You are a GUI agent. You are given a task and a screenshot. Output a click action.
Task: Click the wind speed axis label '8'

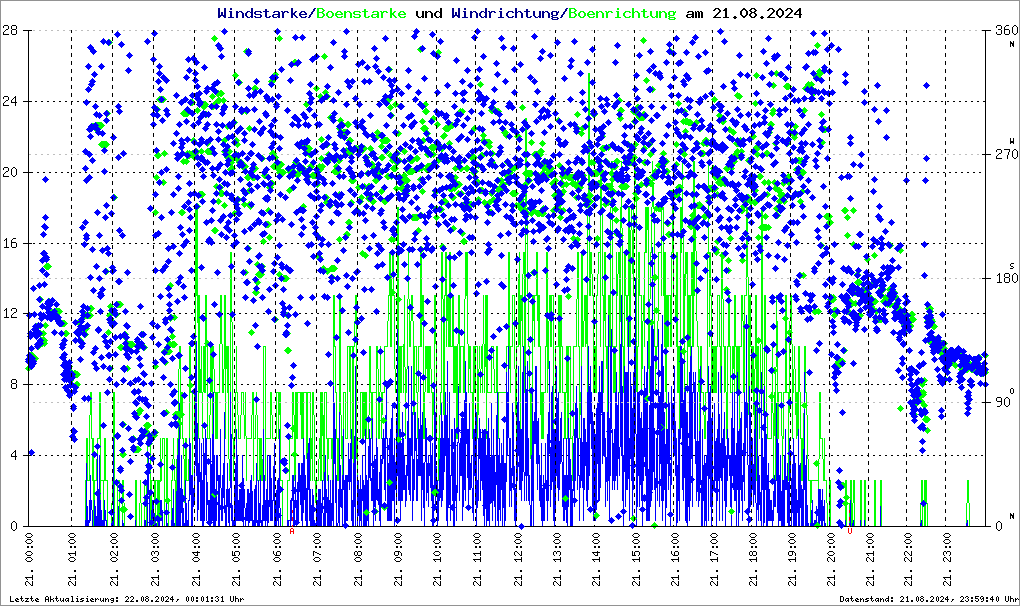tap(13, 384)
